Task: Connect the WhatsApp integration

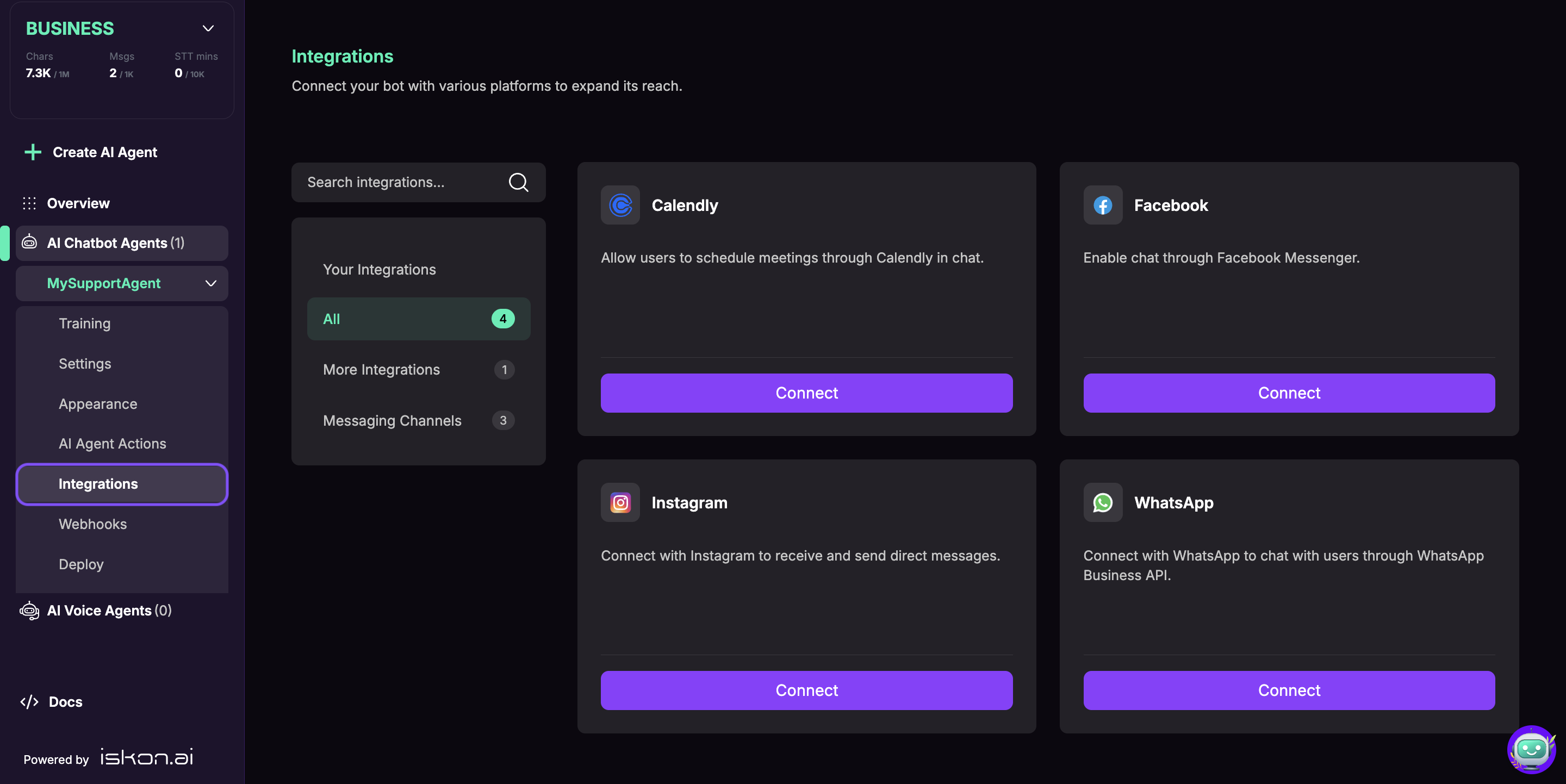Action: [1288, 690]
